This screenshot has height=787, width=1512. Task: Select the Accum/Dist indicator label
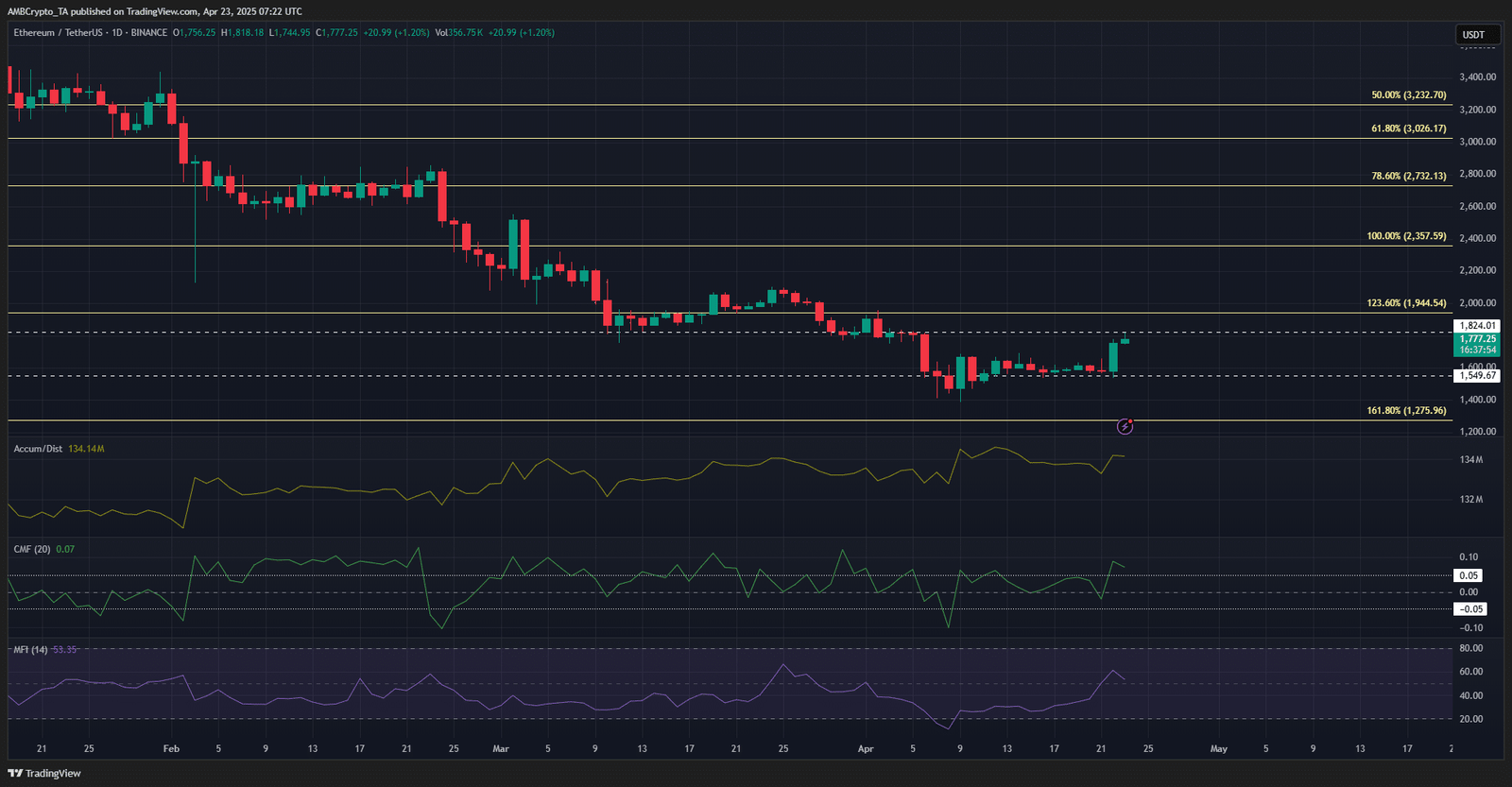pos(38,449)
